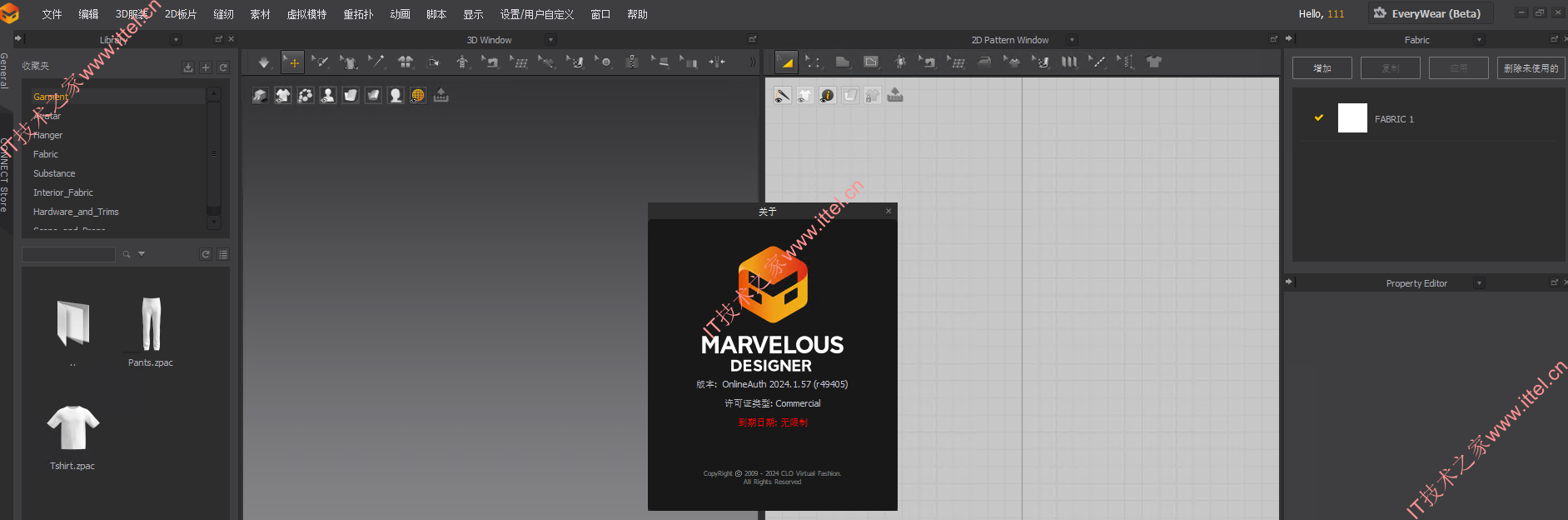
Task: Open the EveryWear (Beta) button
Action: tap(1430, 13)
